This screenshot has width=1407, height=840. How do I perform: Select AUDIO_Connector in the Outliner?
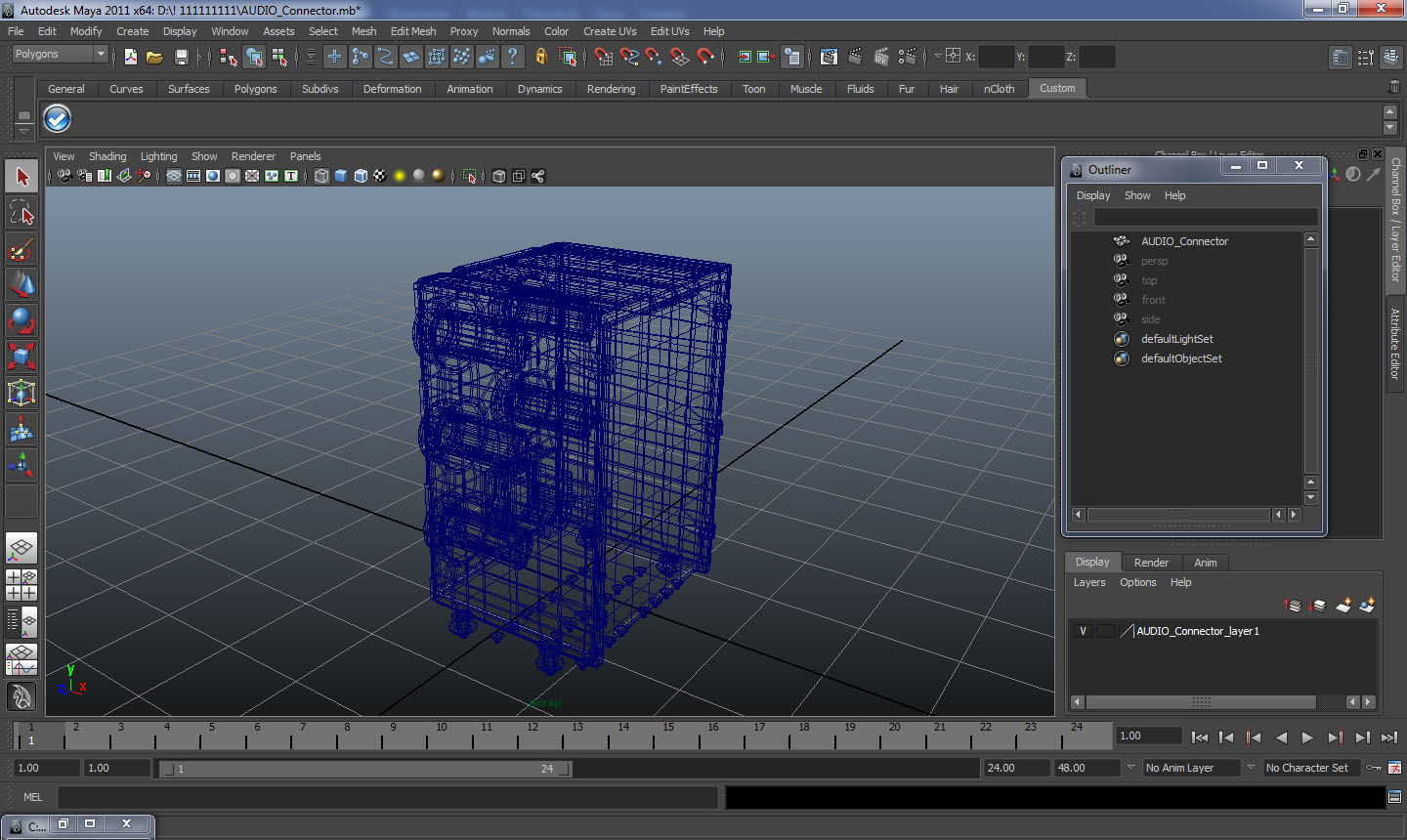tap(1184, 241)
